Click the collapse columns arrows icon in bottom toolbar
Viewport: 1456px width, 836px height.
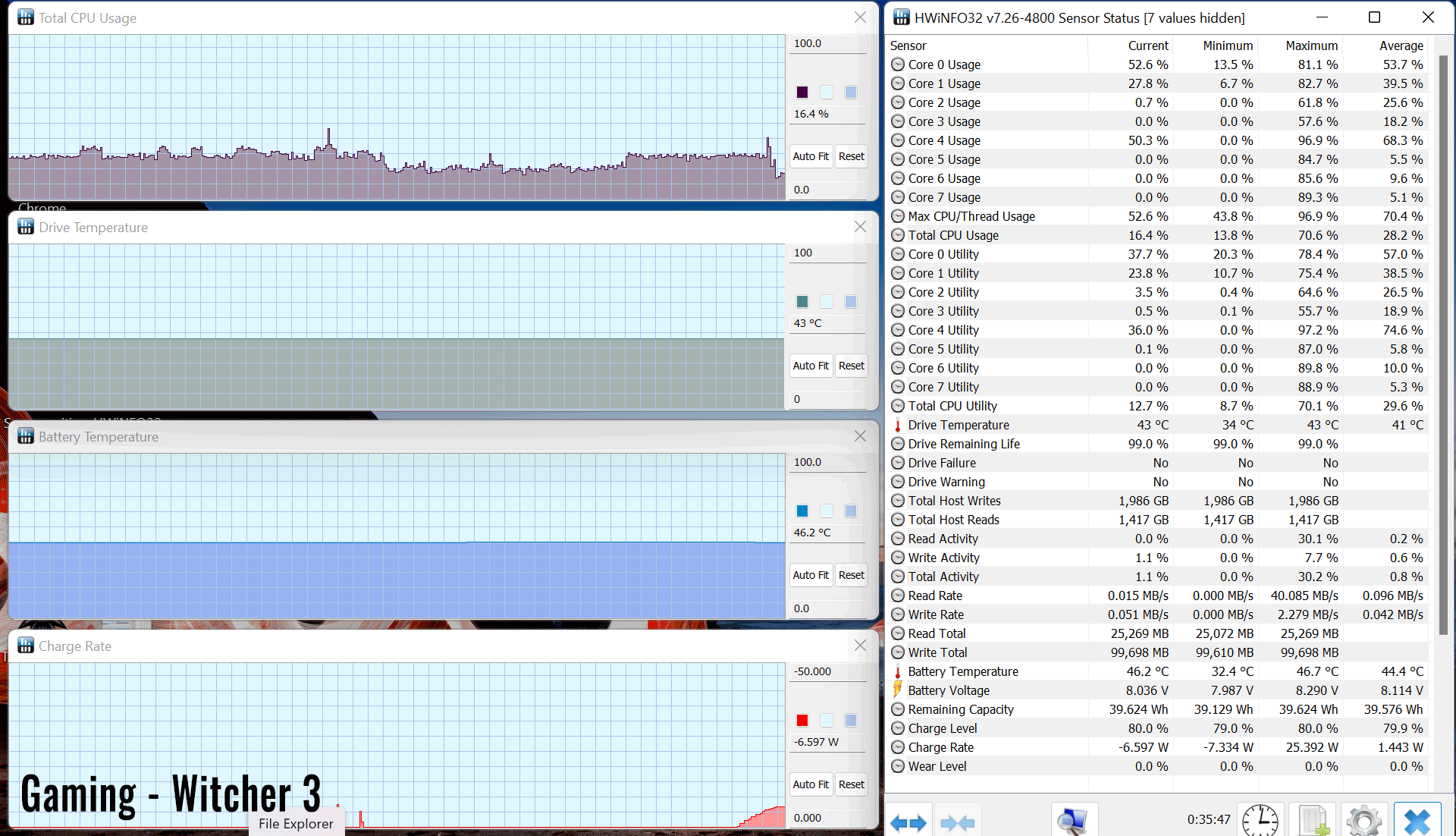[x=957, y=823]
